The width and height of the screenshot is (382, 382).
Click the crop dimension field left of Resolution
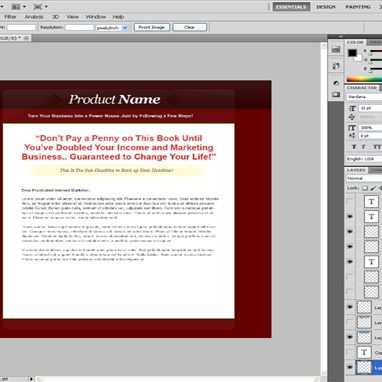pos(21,28)
